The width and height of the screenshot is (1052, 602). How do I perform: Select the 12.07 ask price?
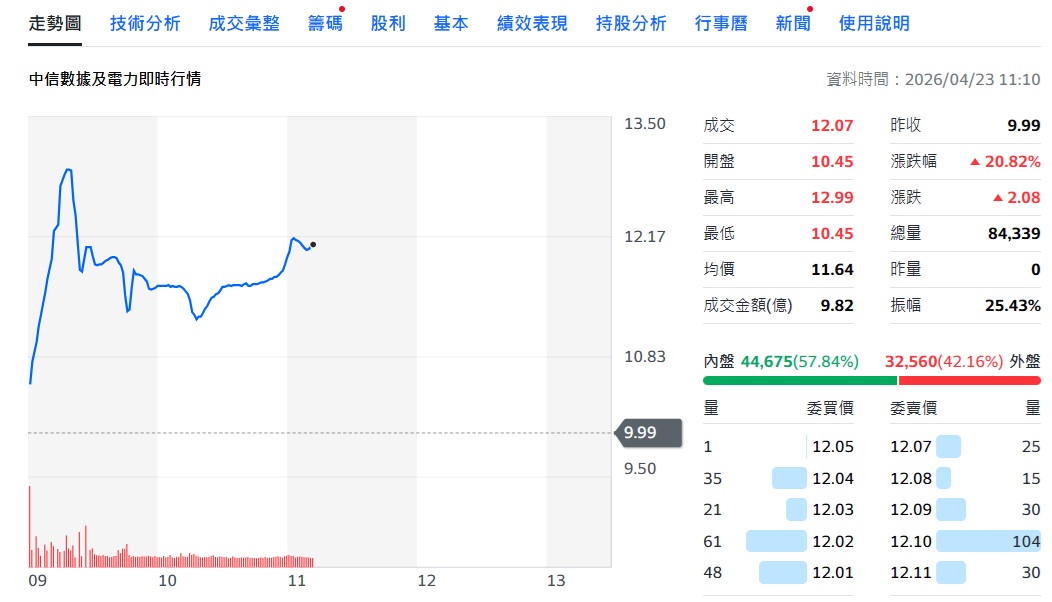[911, 447]
